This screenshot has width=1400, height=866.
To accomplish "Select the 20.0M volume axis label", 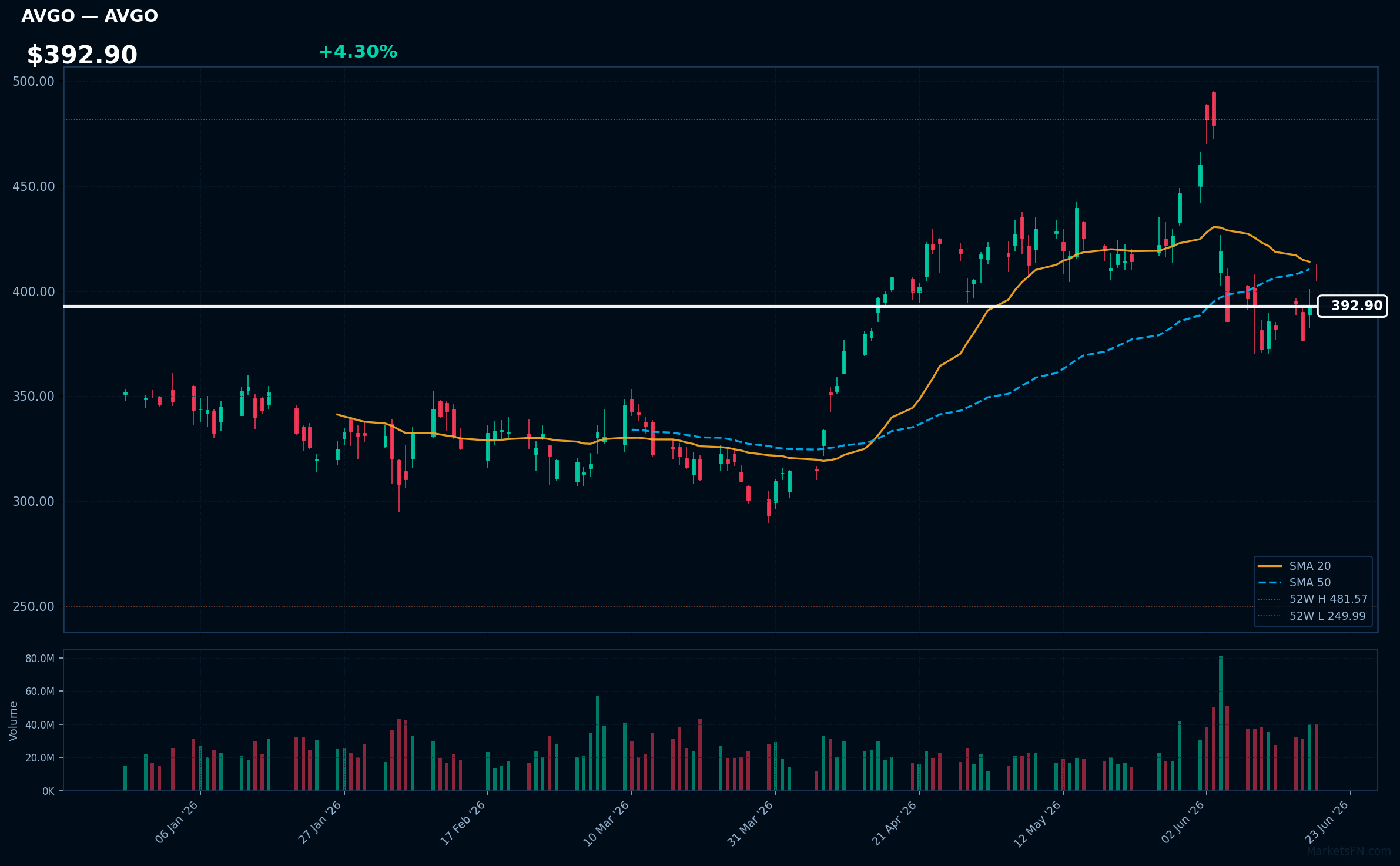I will click(x=40, y=758).
